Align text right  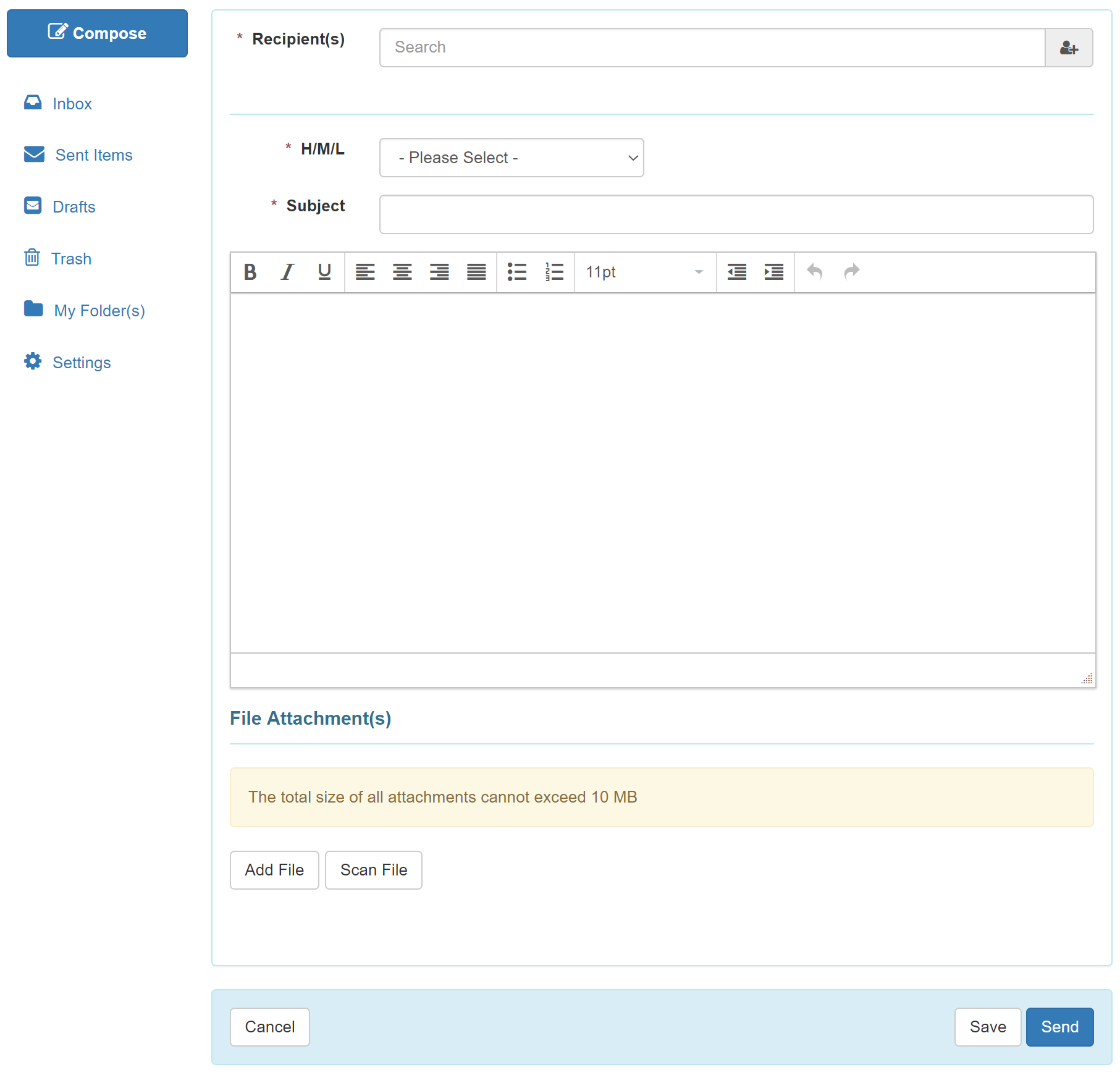[x=439, y=272]
